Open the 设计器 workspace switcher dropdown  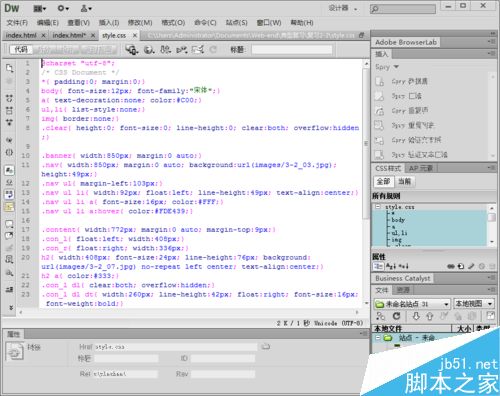coord(343,8)
